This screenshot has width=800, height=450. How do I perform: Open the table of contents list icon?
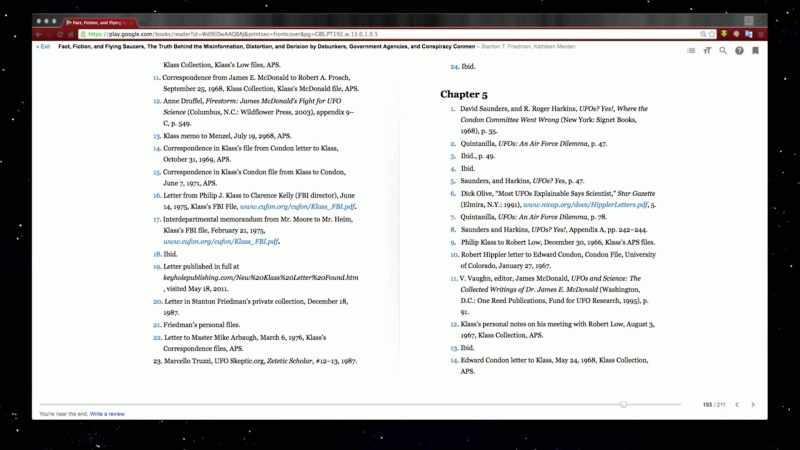click(691, 51)
